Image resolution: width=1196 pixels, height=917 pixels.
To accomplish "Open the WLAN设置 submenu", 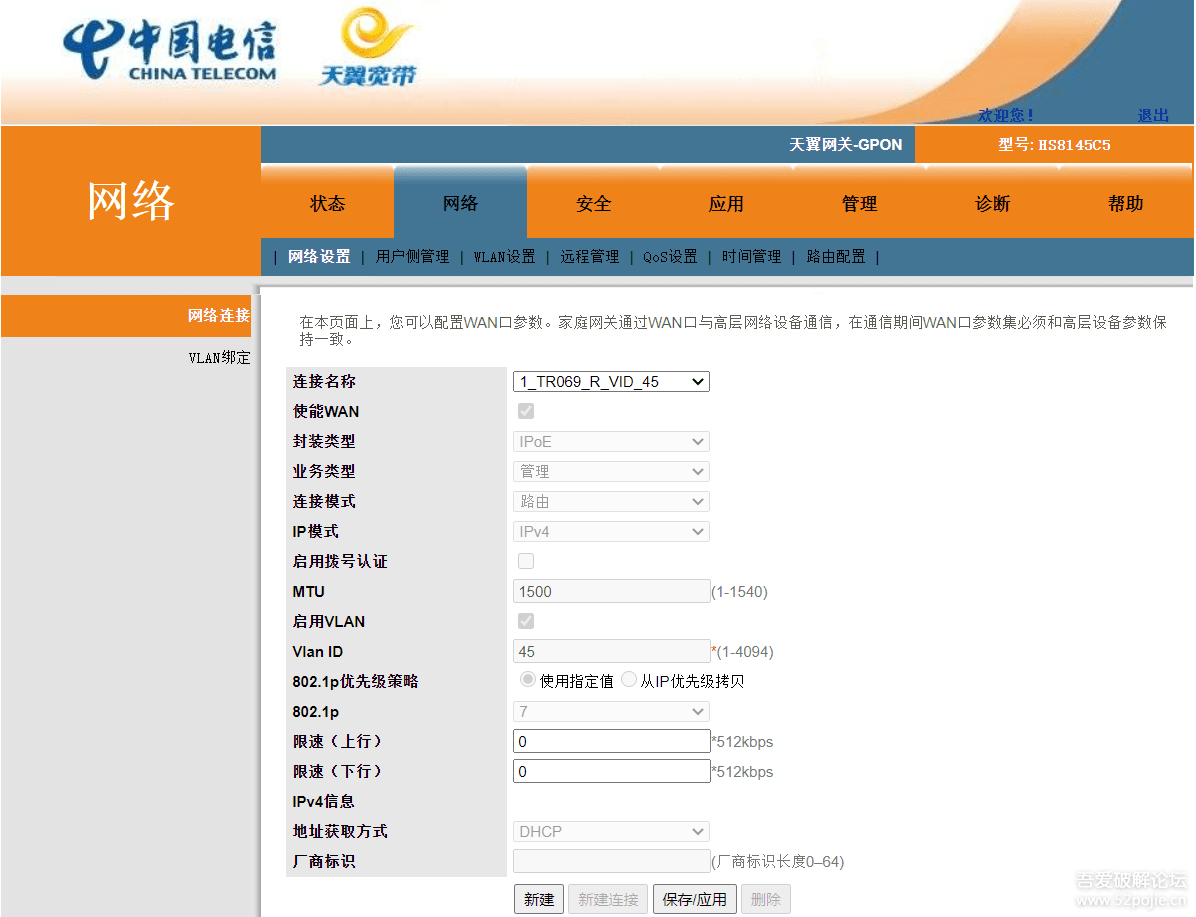I will pyautogui.click(x=504, y=256).
